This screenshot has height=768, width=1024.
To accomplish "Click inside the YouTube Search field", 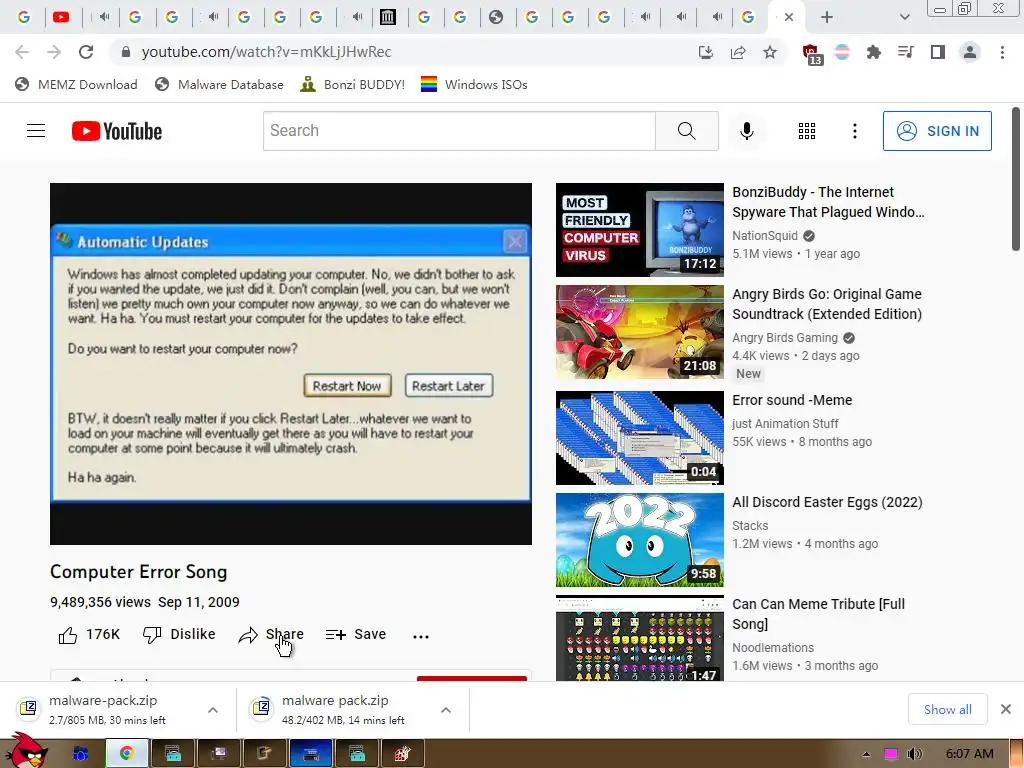I will [459, 131].
